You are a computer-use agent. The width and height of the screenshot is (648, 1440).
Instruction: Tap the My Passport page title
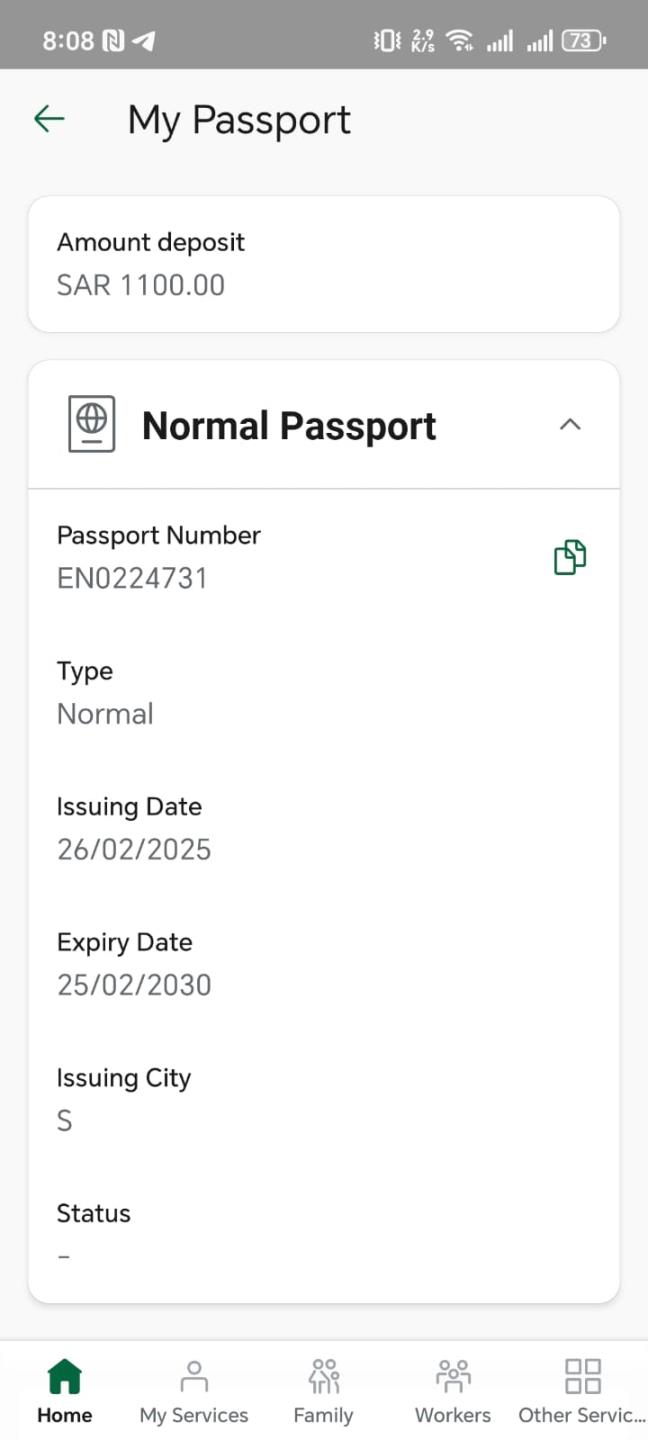point(239,120)
